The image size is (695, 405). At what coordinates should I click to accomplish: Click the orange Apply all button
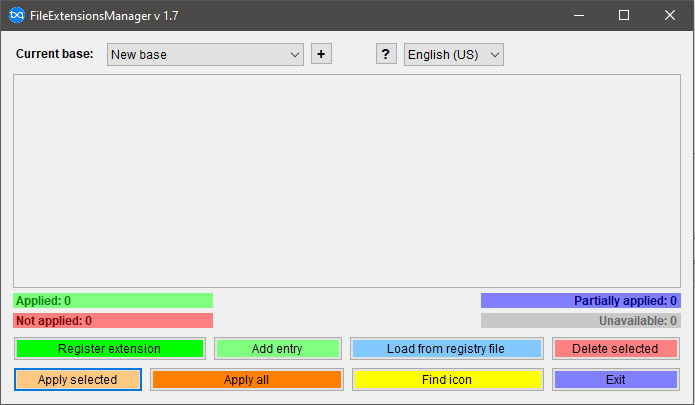coord(247,380)
